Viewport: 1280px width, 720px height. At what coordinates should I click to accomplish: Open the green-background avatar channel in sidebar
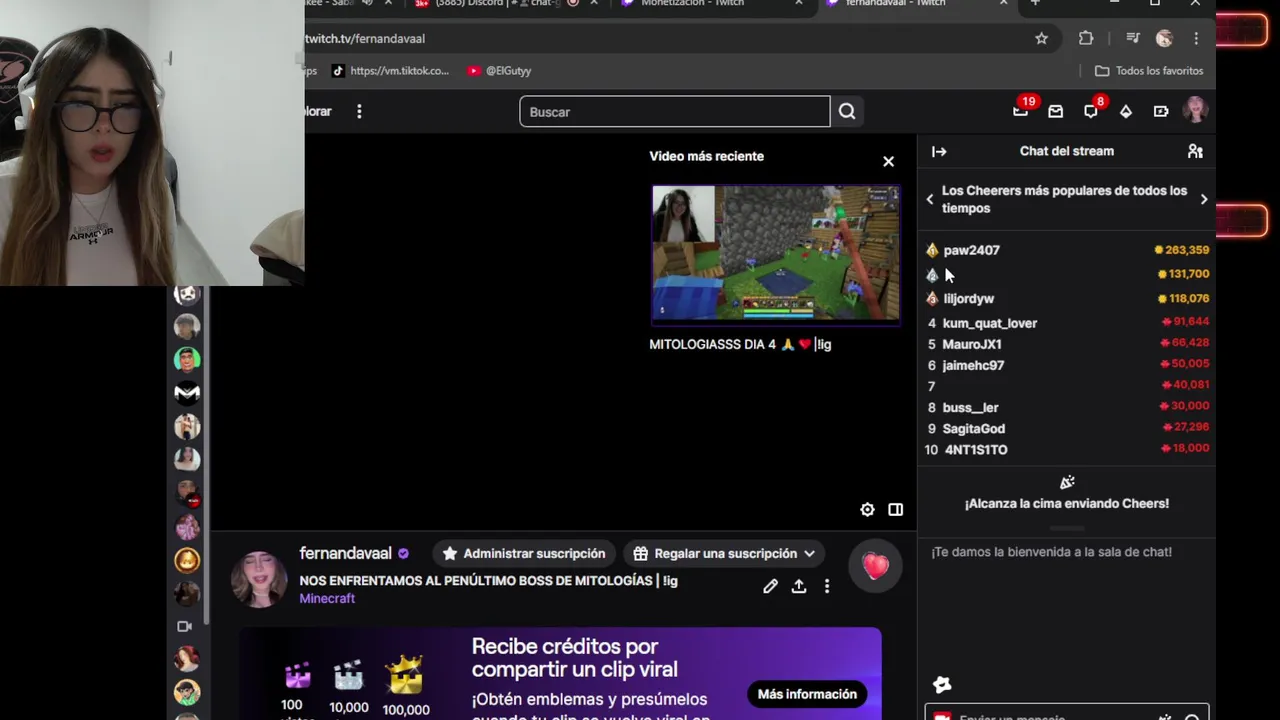click(187, 359)
